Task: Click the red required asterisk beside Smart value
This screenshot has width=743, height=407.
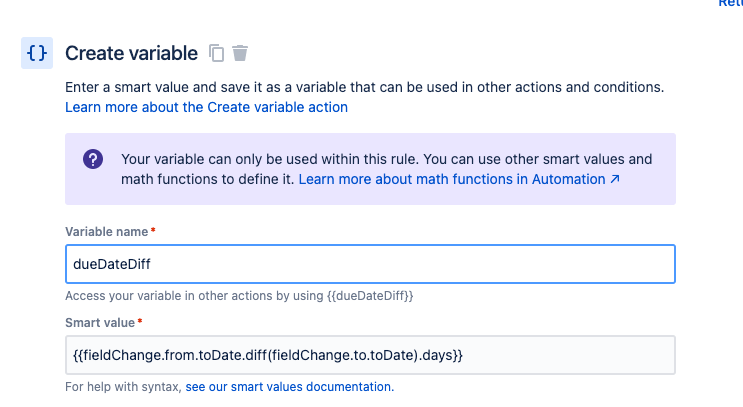Action: point(140,321)
